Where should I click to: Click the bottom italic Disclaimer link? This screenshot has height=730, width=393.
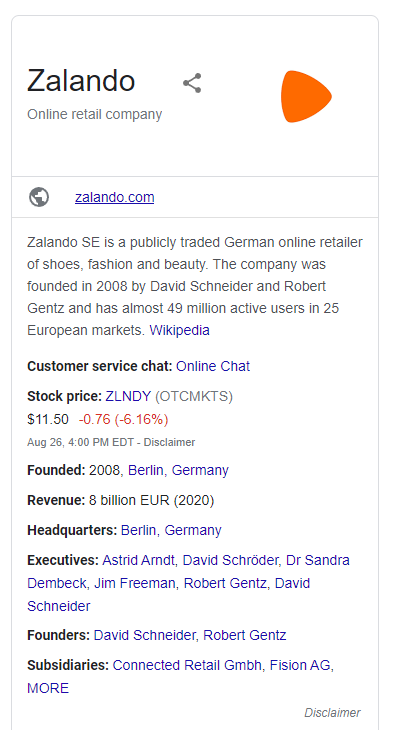coord(332,712)
